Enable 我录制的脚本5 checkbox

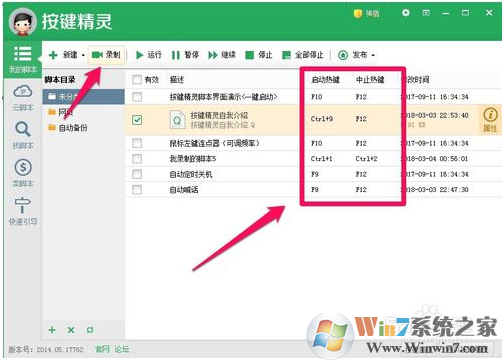(x=137, y=159)
